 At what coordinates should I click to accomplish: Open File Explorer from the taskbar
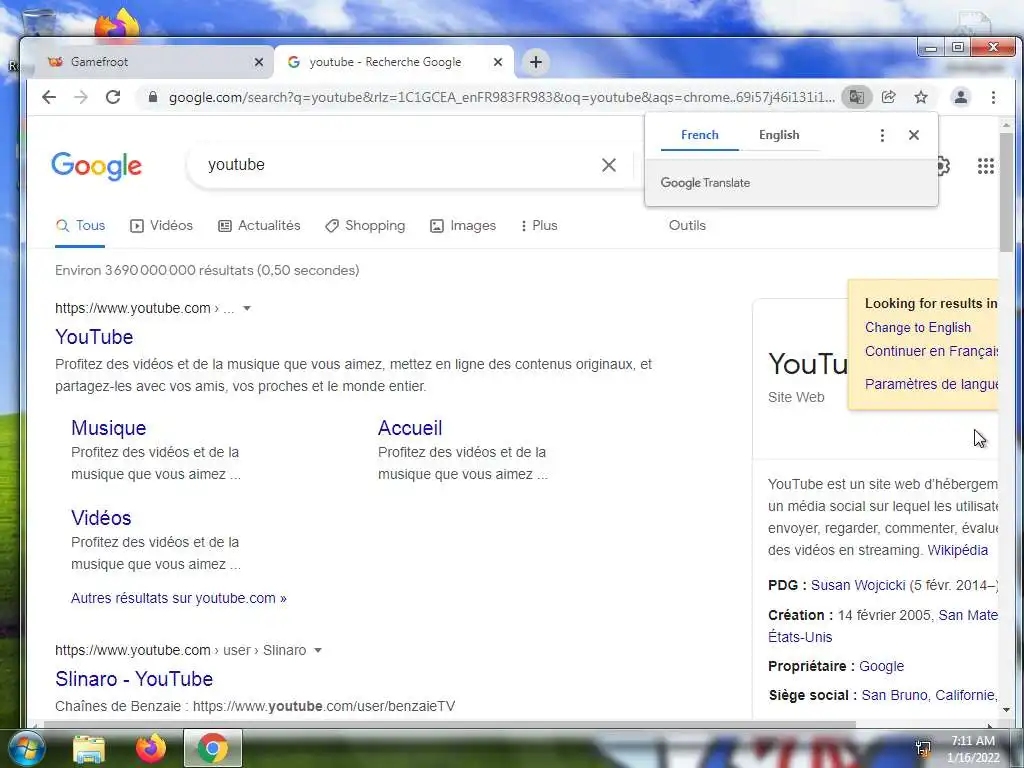tap(89, 748)
